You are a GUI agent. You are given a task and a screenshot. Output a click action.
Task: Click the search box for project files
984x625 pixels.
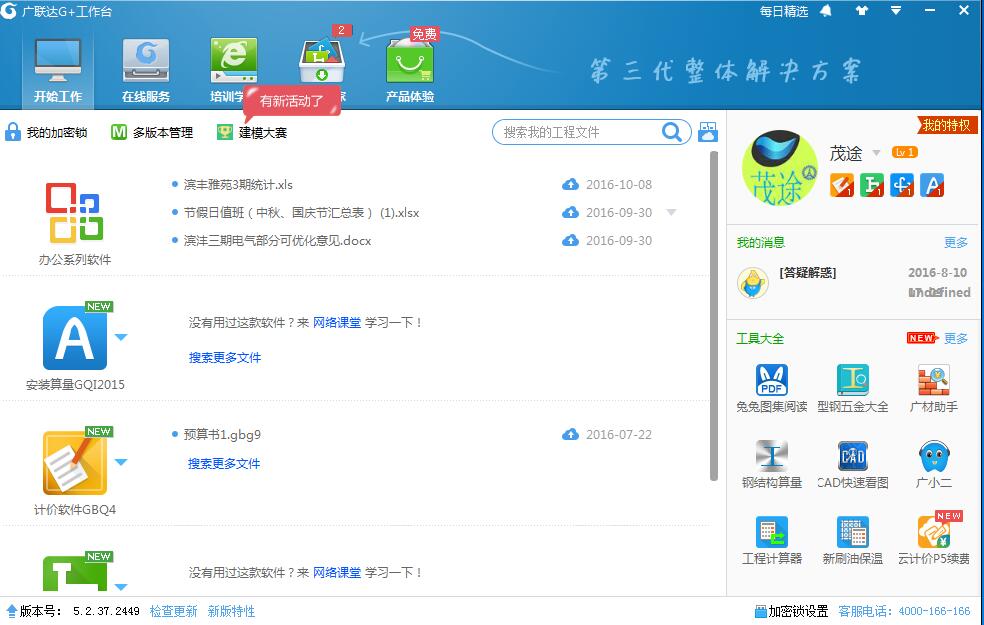580,132
